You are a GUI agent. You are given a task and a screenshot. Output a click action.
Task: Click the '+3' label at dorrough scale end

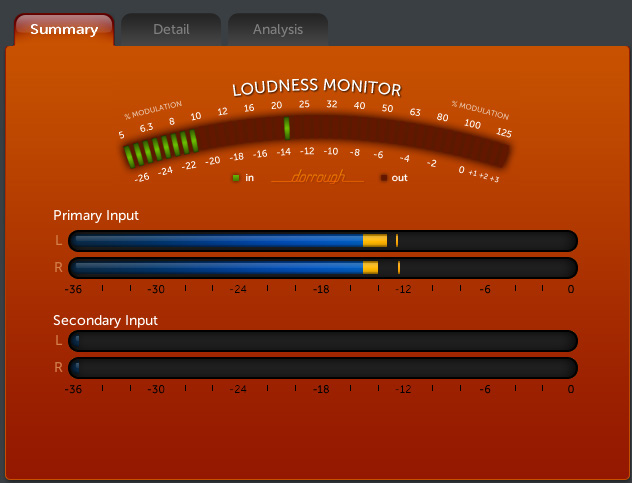pos(495,179)
